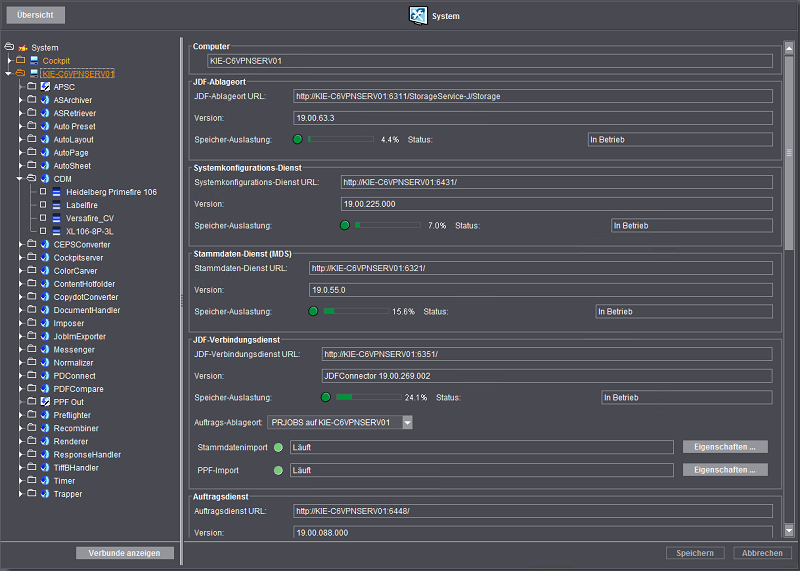Toggle the Labelfire checkbox under CDM

pyautogui.click(x=43, y=205)
